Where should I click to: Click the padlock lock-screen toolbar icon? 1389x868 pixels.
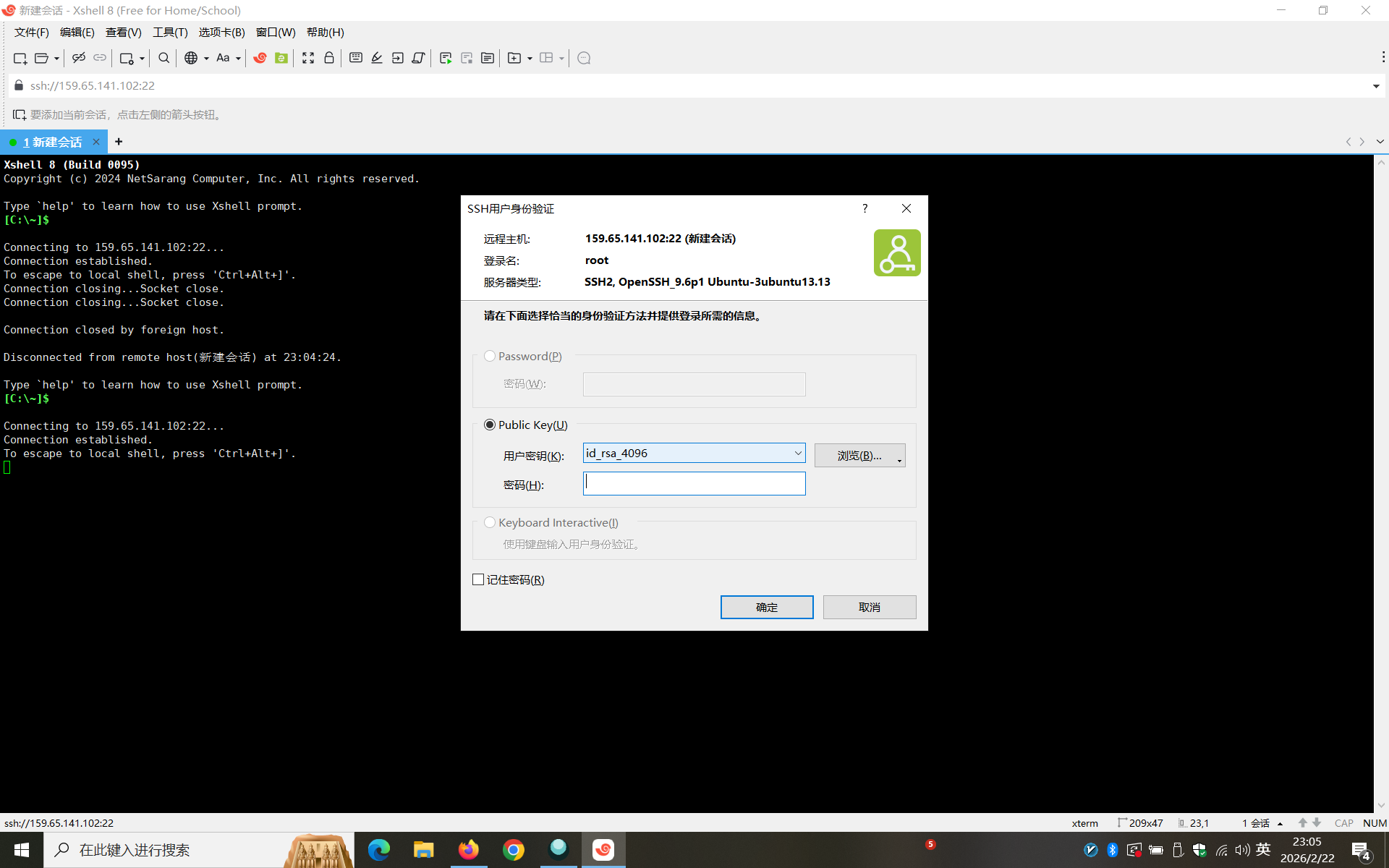tap(329, 58)
